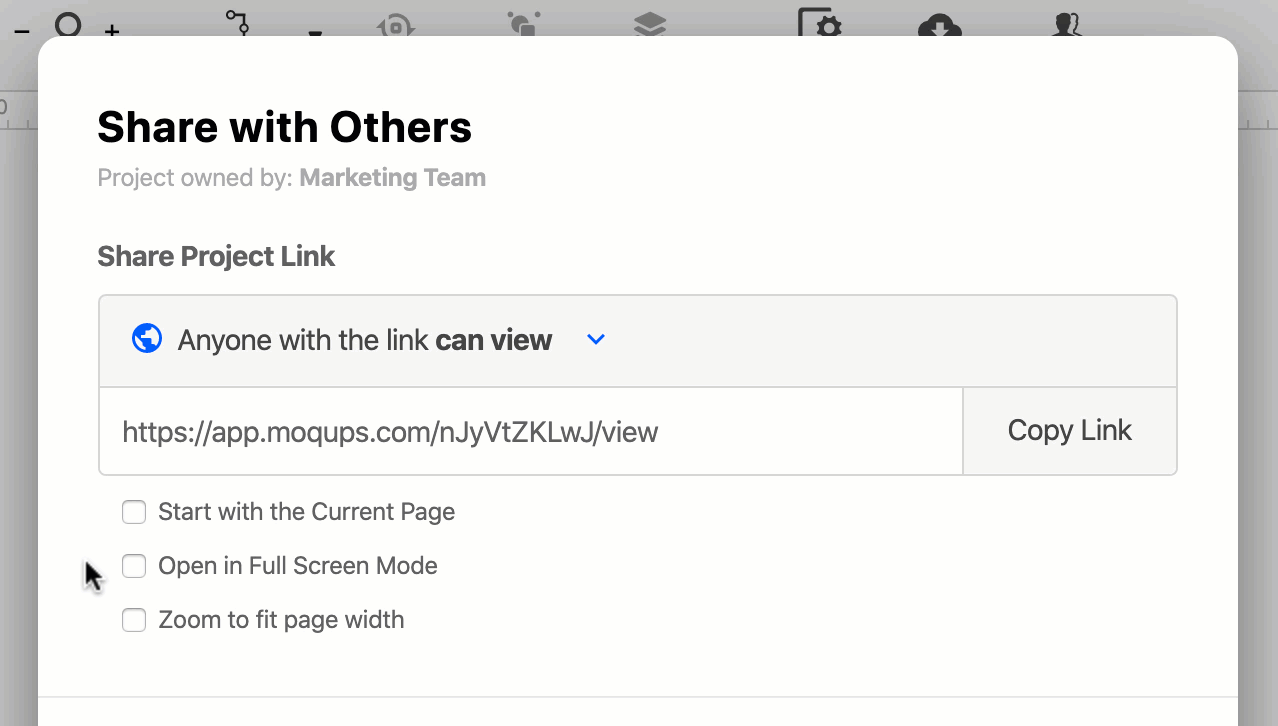Expand the link permission chevron
This screenshot has height=726, width=1278.
[595, 339]
